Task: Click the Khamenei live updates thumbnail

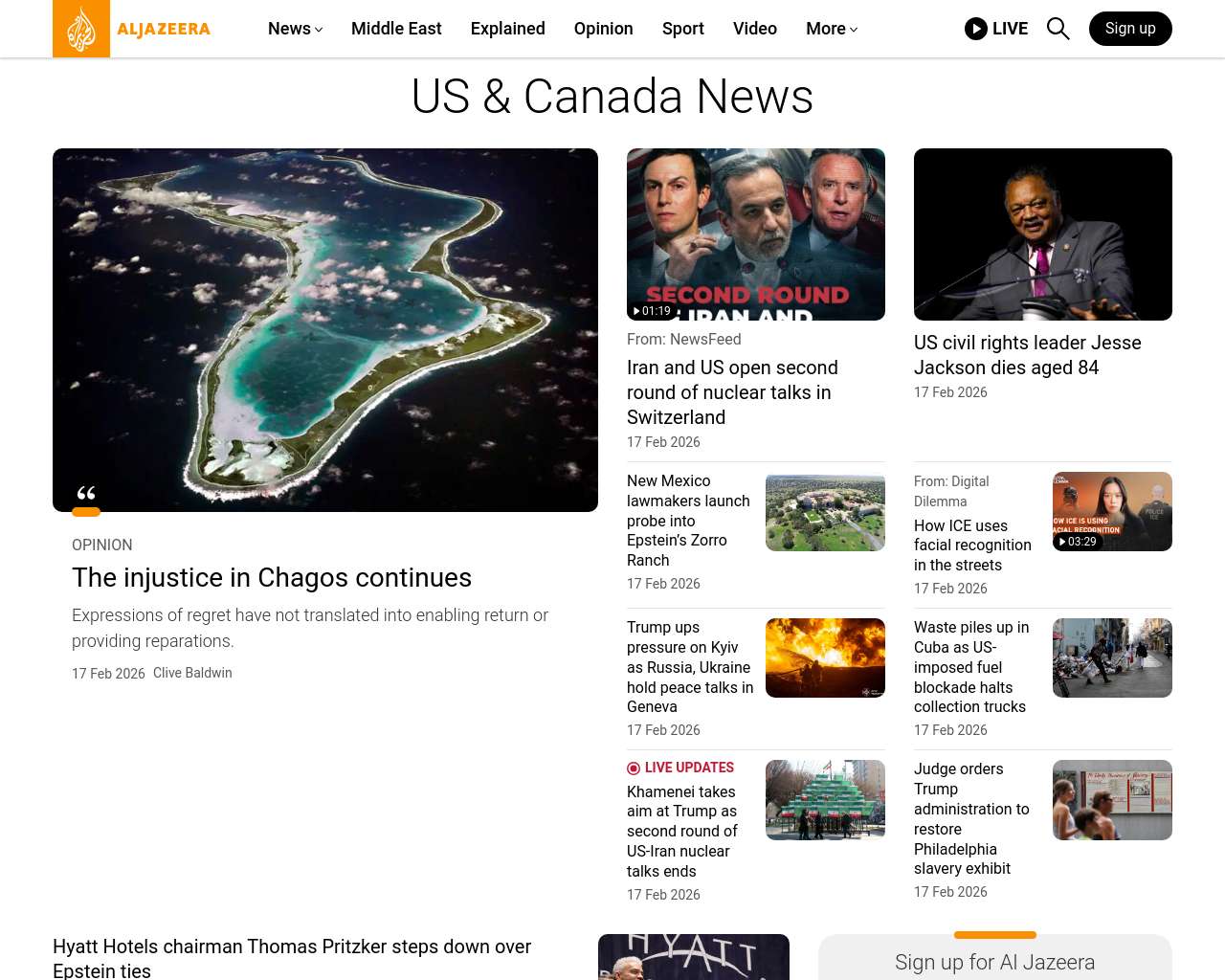Action: pos(825,800)
